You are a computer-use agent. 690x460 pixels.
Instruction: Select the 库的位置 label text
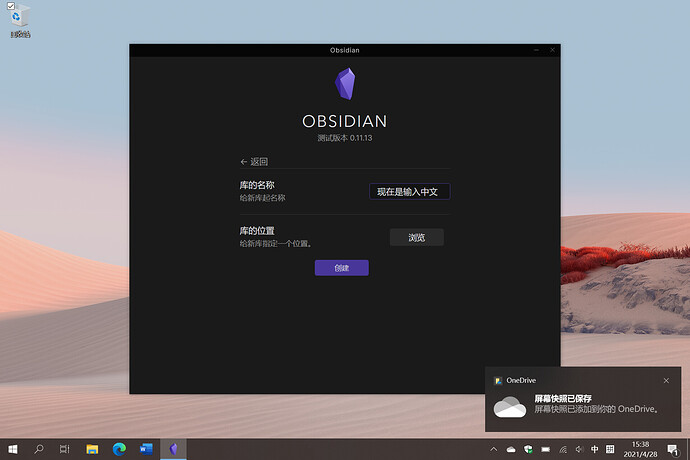click(257, 231)
